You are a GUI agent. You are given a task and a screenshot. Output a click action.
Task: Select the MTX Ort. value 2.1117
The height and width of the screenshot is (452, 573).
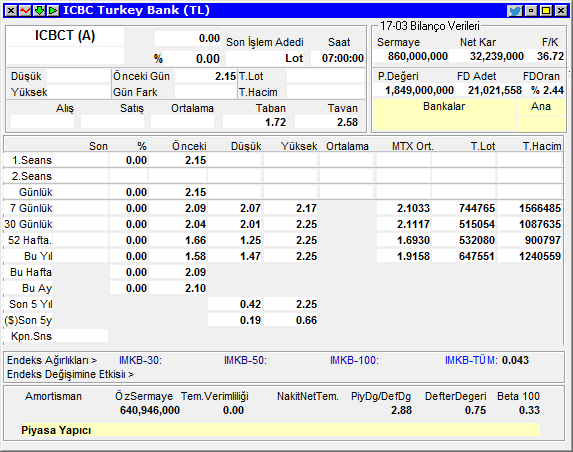click(x=413, y=224)
